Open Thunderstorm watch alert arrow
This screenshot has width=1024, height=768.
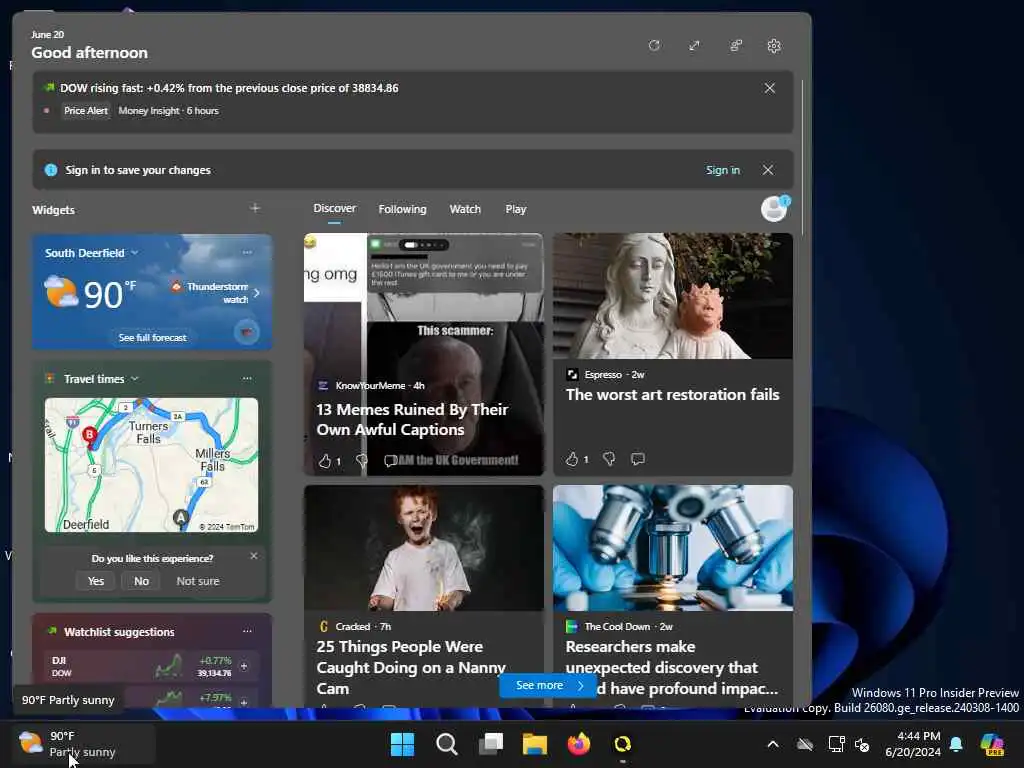coord(257,293)
